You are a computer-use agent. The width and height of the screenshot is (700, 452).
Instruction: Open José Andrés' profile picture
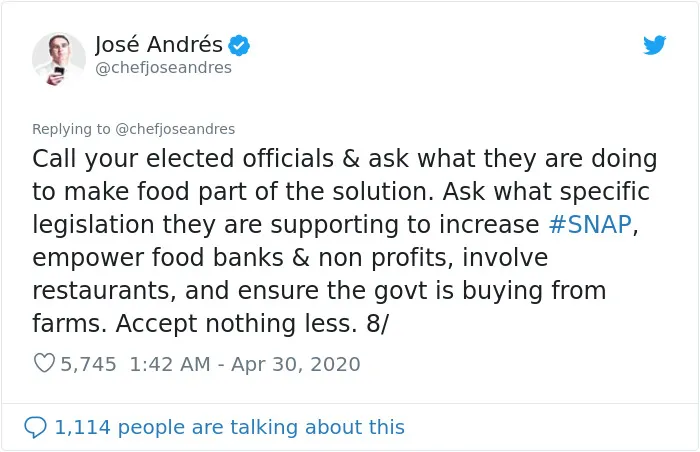(x=59, y=59)
